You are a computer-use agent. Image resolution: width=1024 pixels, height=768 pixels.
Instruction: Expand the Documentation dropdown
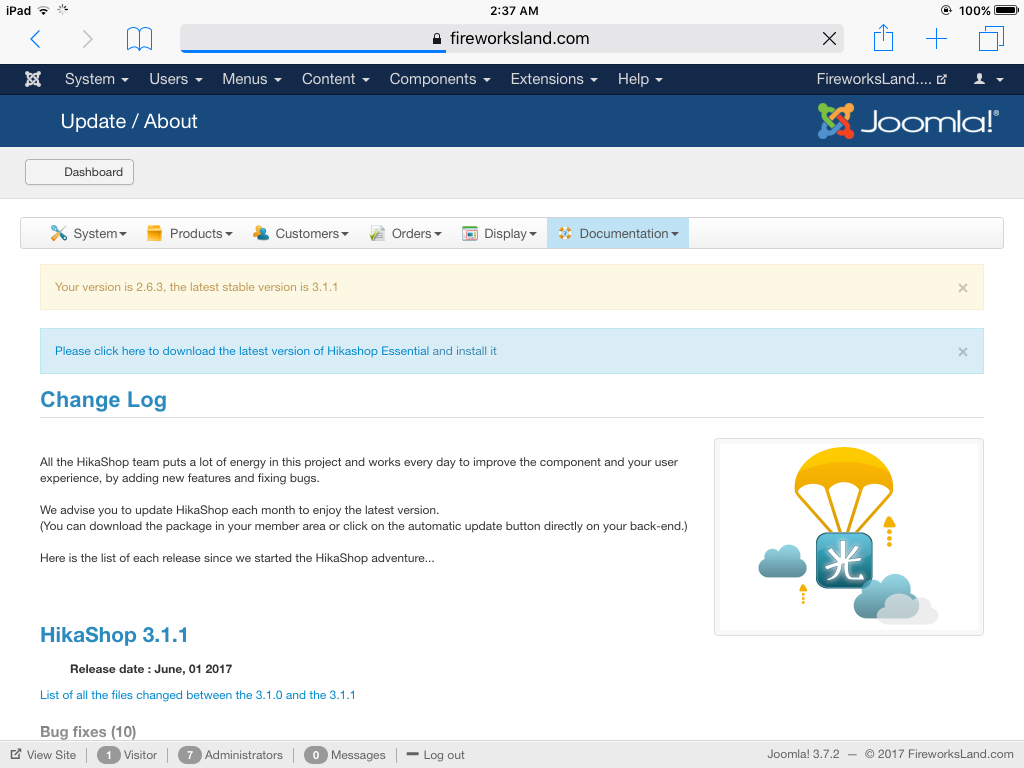[x=618, y=233]
